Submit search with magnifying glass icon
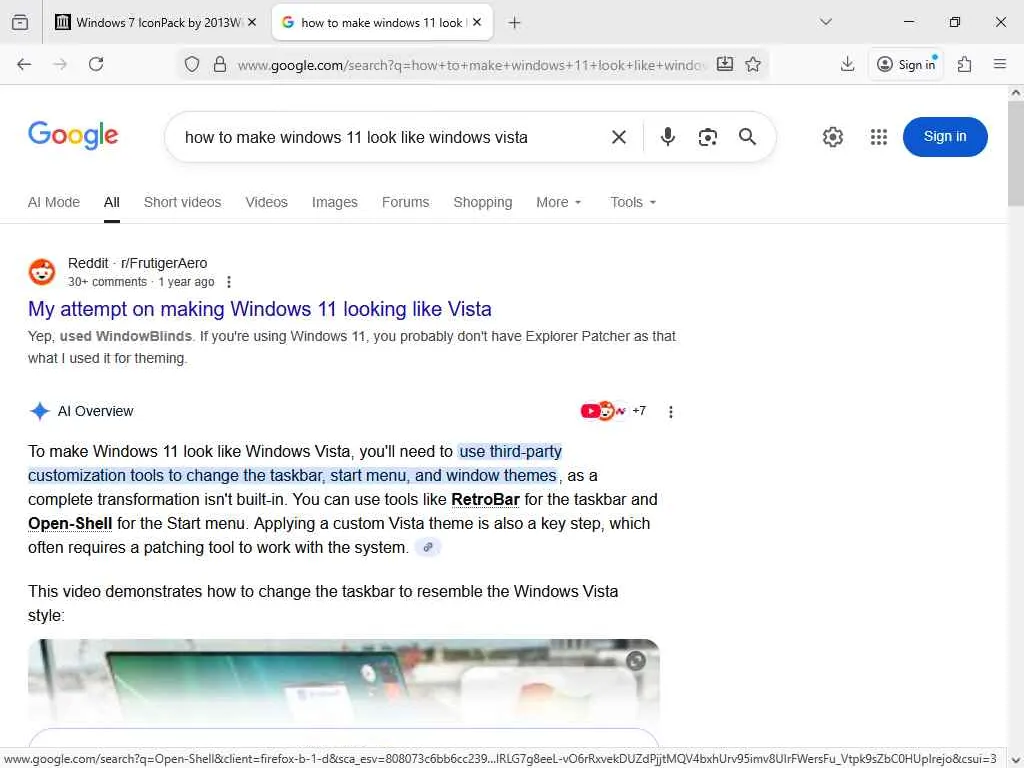The width and height of the screenshot is (1024, 768). pos(748,136)
